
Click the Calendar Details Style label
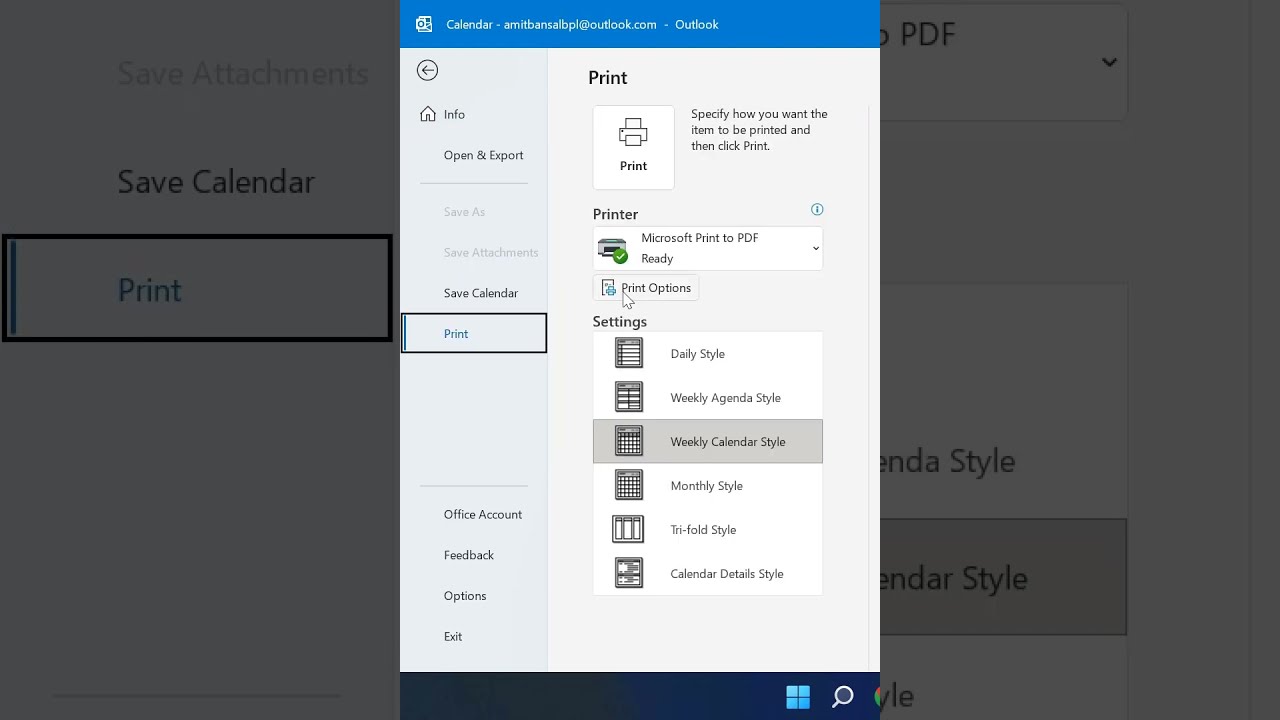tap(727, 574)
